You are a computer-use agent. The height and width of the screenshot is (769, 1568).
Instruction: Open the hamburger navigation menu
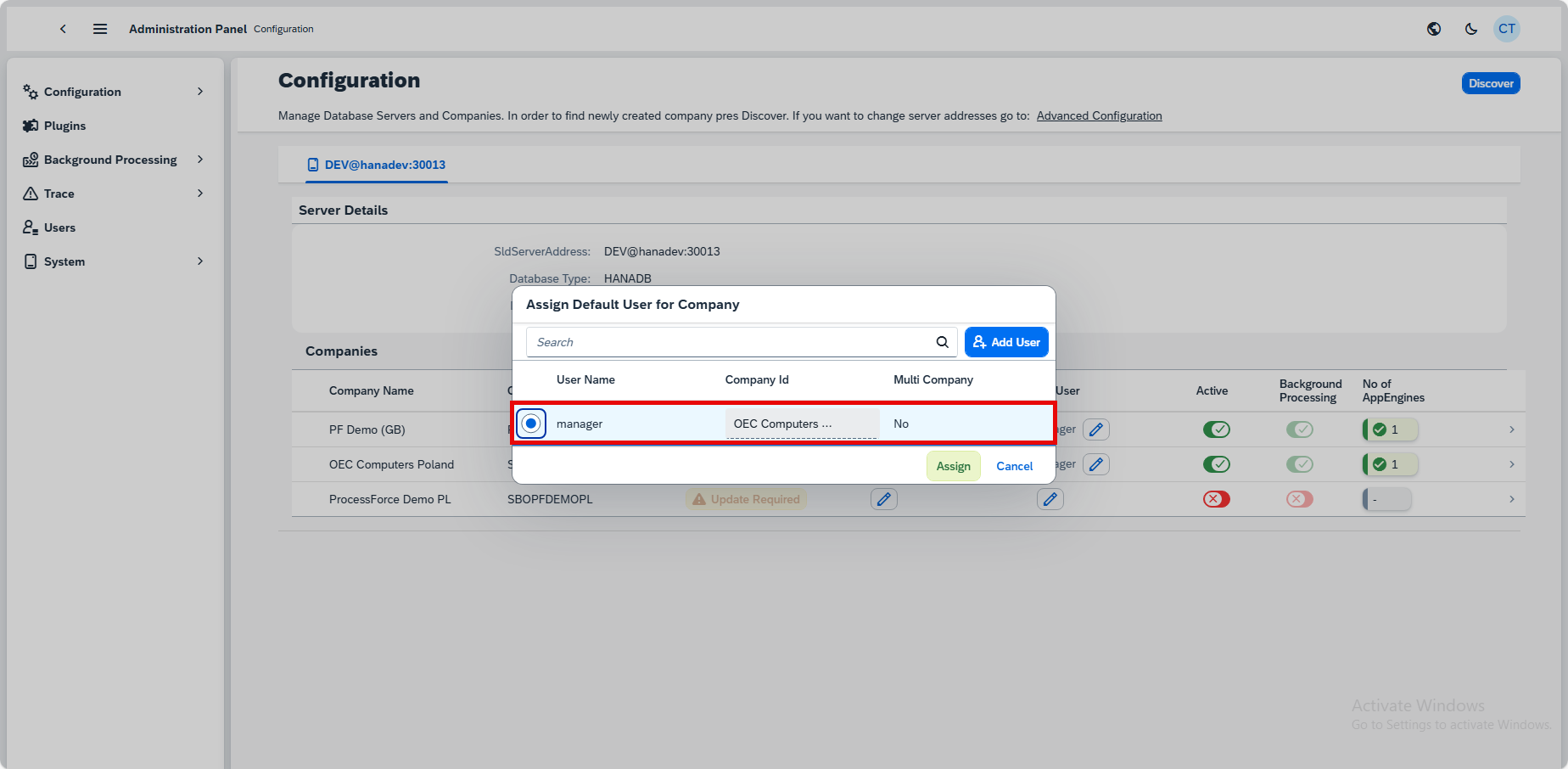tap(99, 28)
